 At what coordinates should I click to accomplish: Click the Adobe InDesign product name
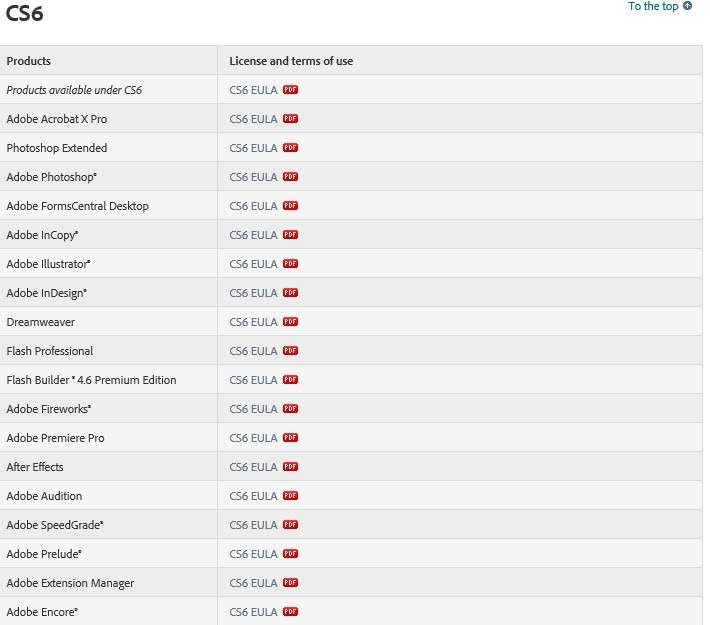pos(47,293)
